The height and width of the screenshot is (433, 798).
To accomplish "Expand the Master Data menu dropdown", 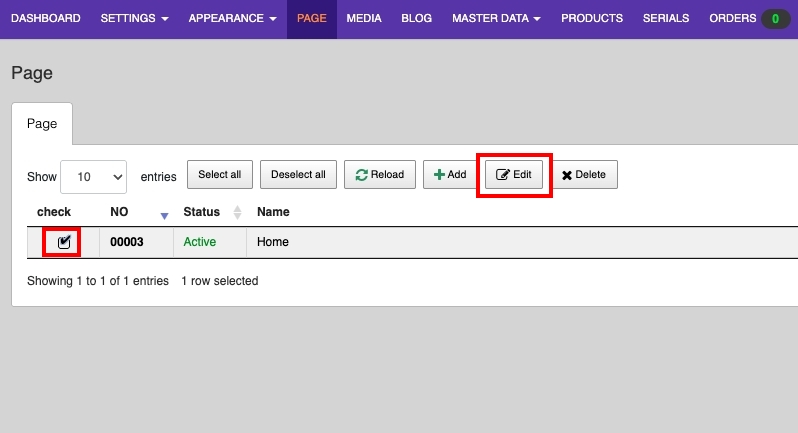I will [496, 19].
